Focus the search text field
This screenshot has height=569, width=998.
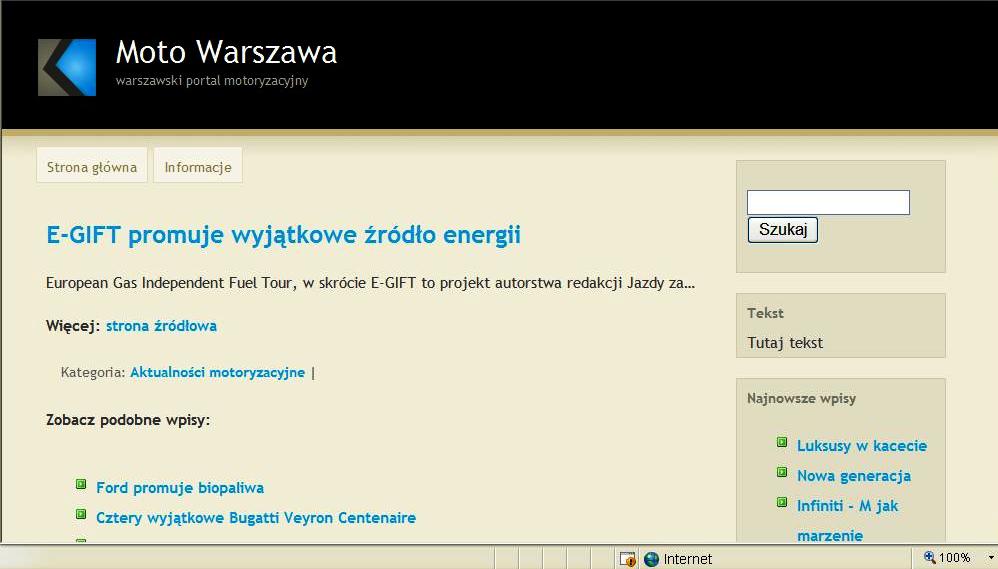pos(828,203)
